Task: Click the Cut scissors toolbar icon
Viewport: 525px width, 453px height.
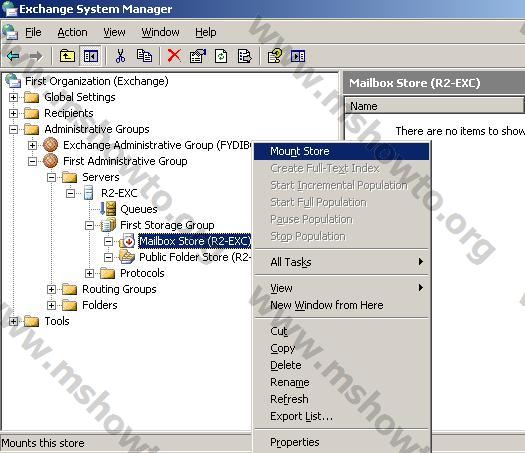Action: [120, 56]
